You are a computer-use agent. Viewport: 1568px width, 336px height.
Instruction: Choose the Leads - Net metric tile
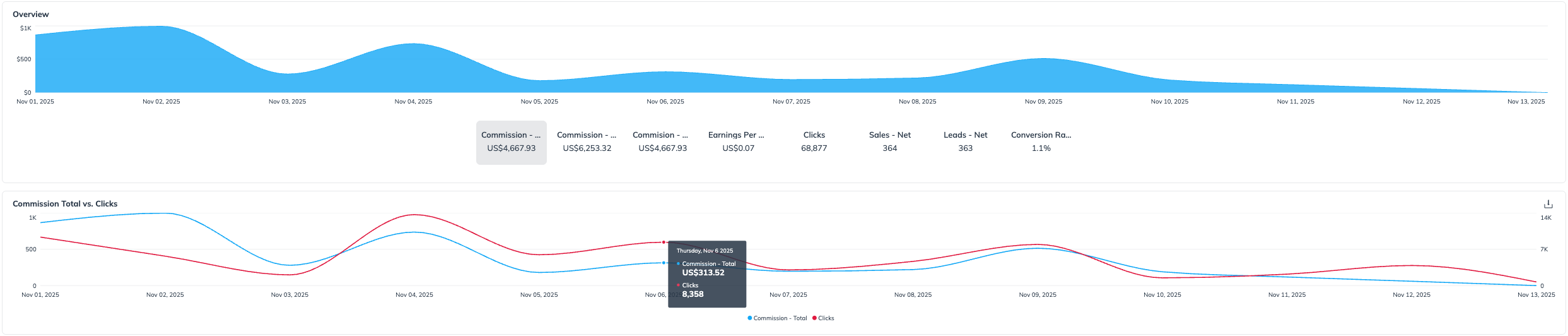965,142
